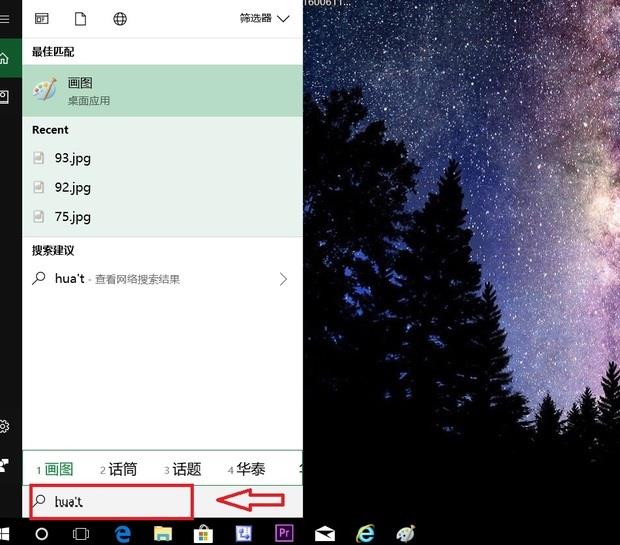Expand the hamburger menu in sidebar
Screen dimensions: 620x545
point(5,19)
